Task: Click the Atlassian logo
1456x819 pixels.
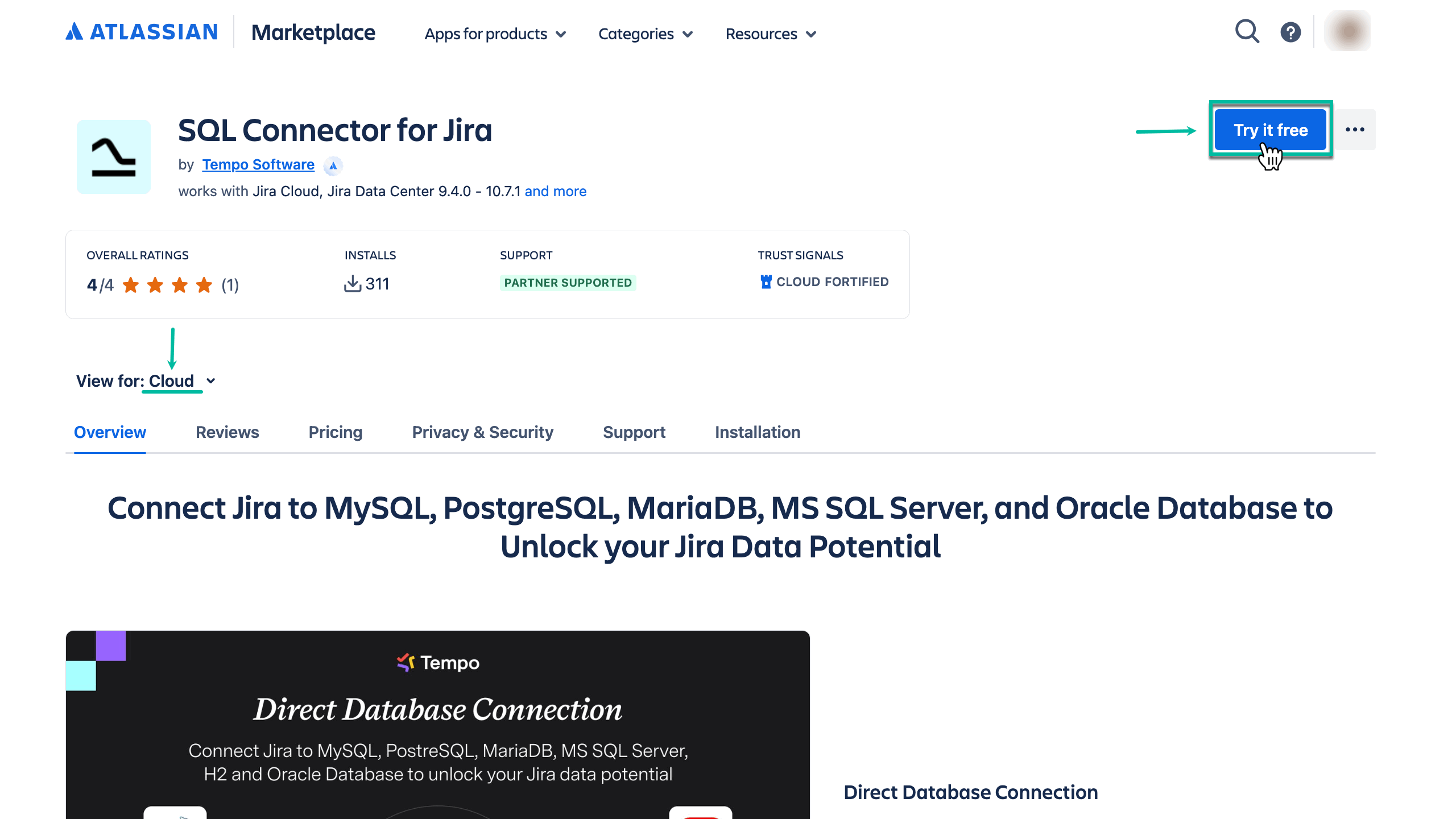Action: click(x=140, y=32)
